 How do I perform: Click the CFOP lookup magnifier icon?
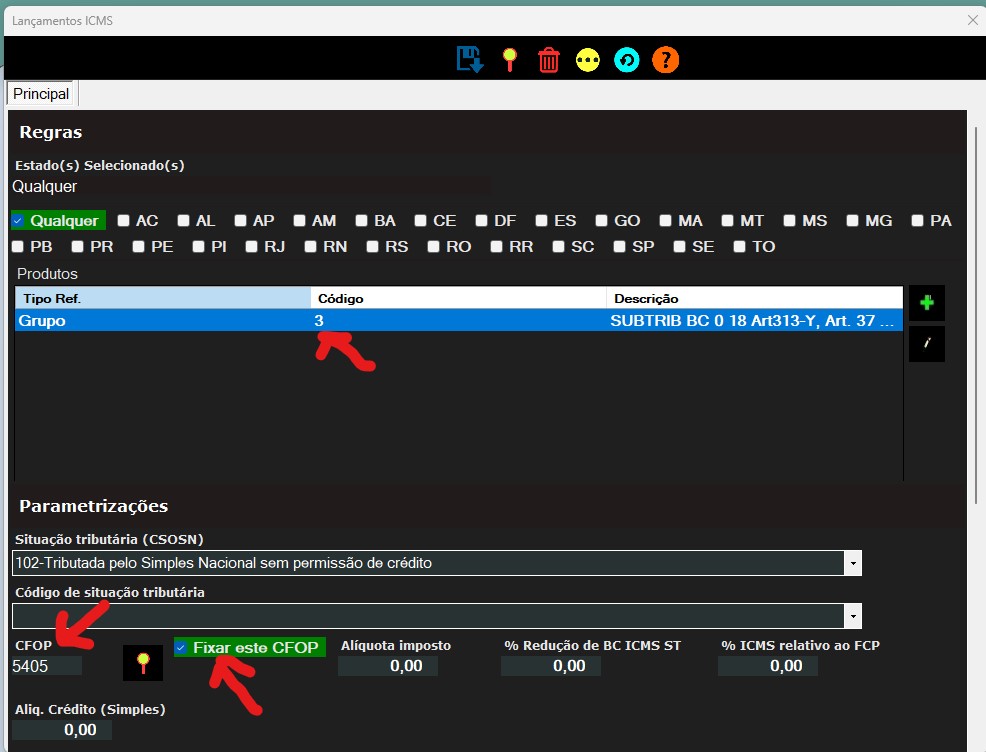click(x=143, y=663)
